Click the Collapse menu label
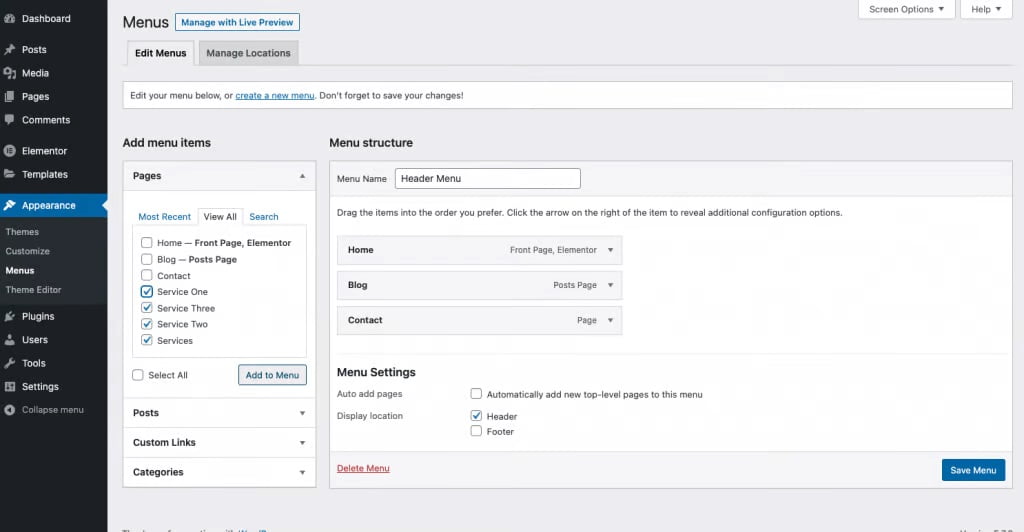The width and height of the screenshot is (1024, 532). [53, 410]
